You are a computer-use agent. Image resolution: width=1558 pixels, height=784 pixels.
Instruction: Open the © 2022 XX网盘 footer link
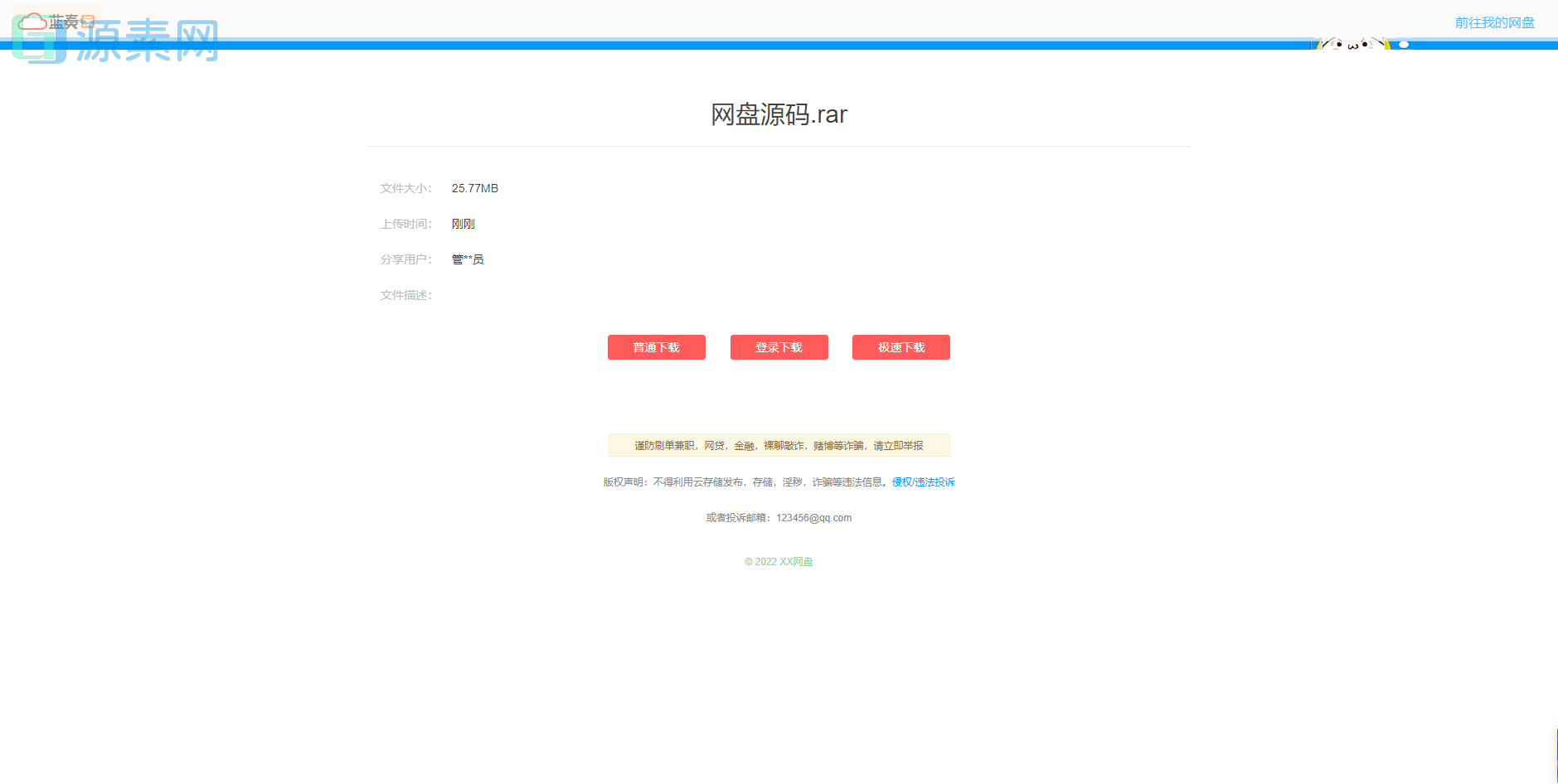click(x=779, y=561)
